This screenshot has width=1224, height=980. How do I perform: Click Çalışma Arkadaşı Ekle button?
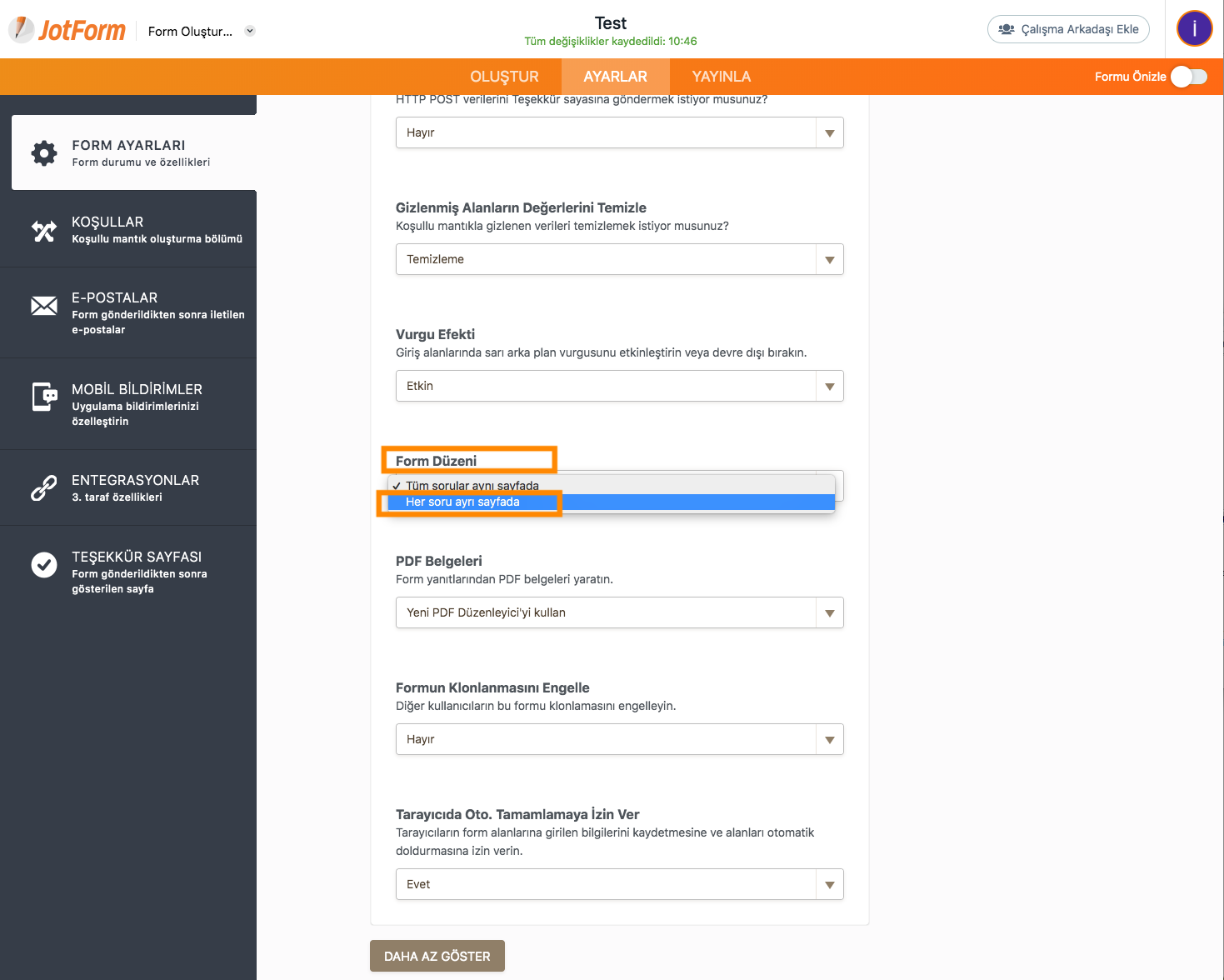pos(1068,29)
